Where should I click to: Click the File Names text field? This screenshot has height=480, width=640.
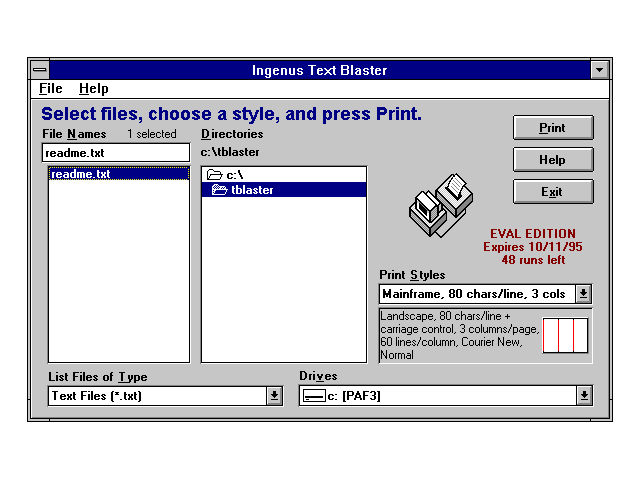[115, 153]
